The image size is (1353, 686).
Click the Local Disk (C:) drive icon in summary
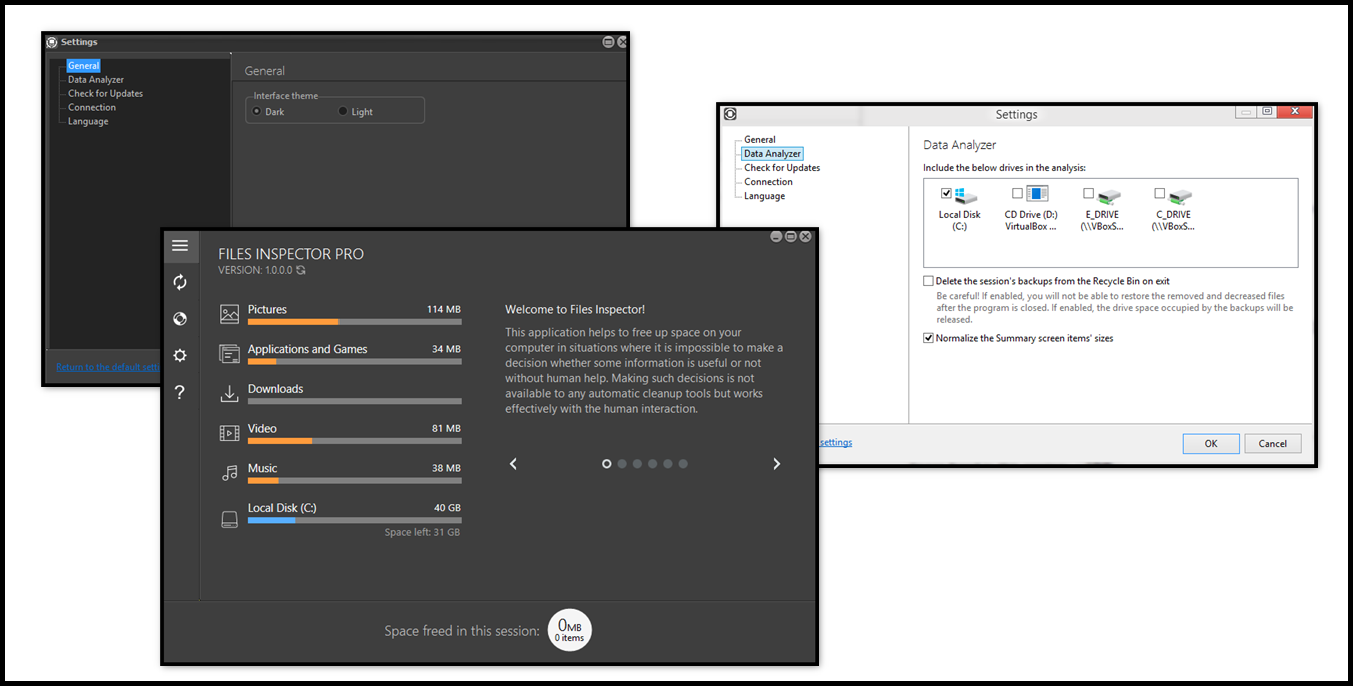pos(230,519)
